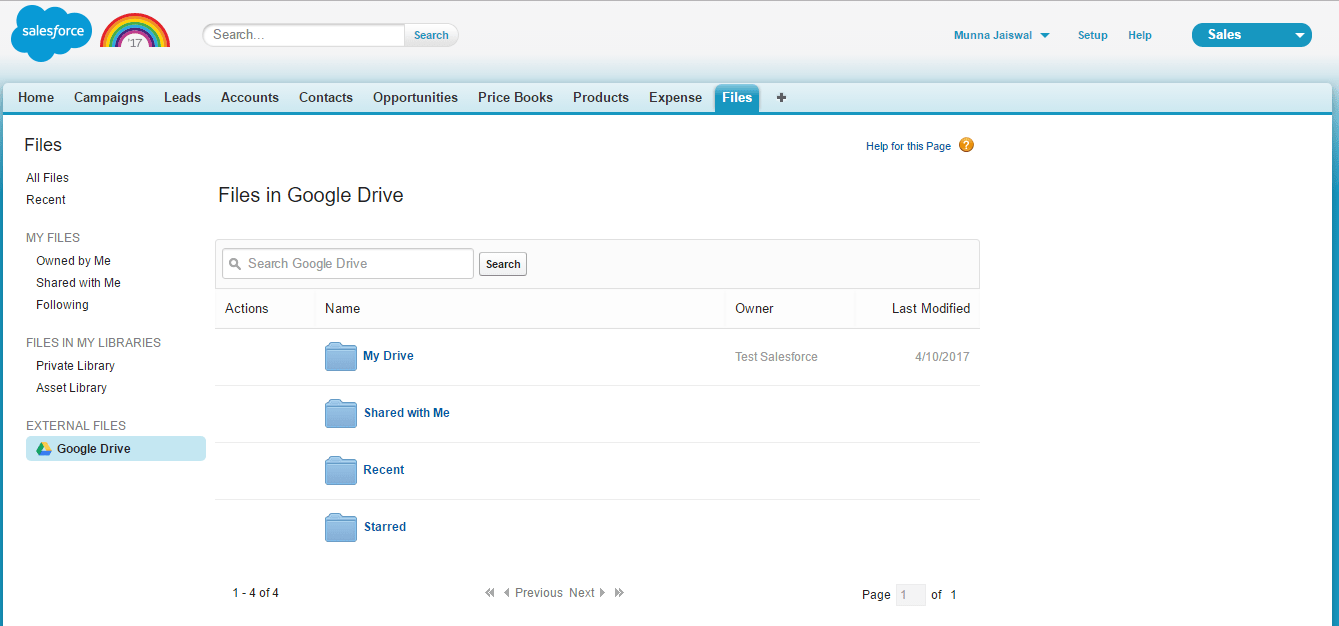Screen dimensions: 1339x626
Task: Click the 4/10/2017 modified date
Action: point(942,357)
